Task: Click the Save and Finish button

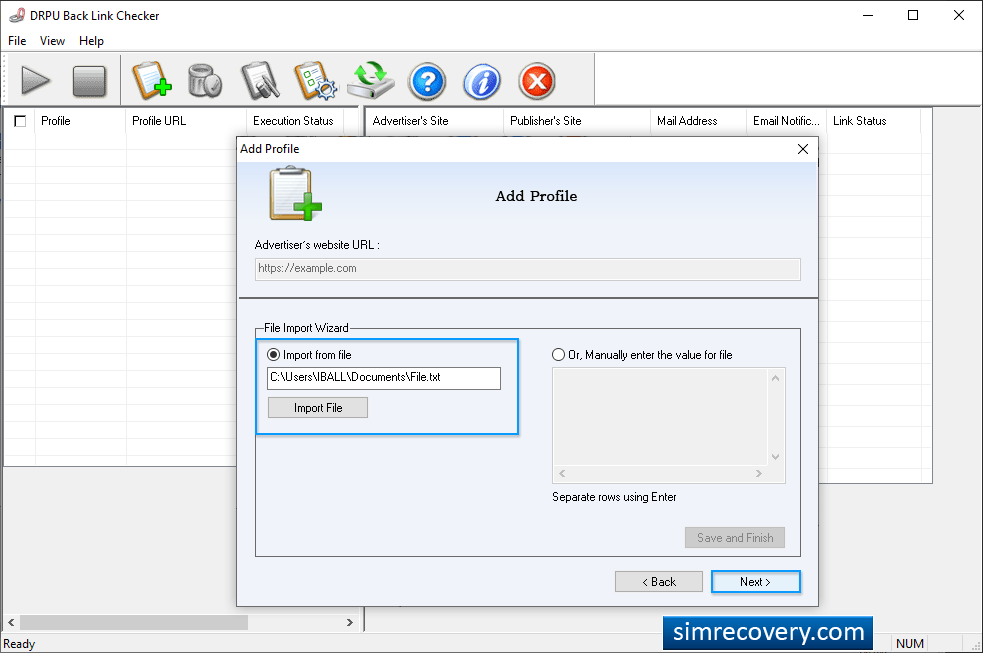Action: (x=735, y=538)
